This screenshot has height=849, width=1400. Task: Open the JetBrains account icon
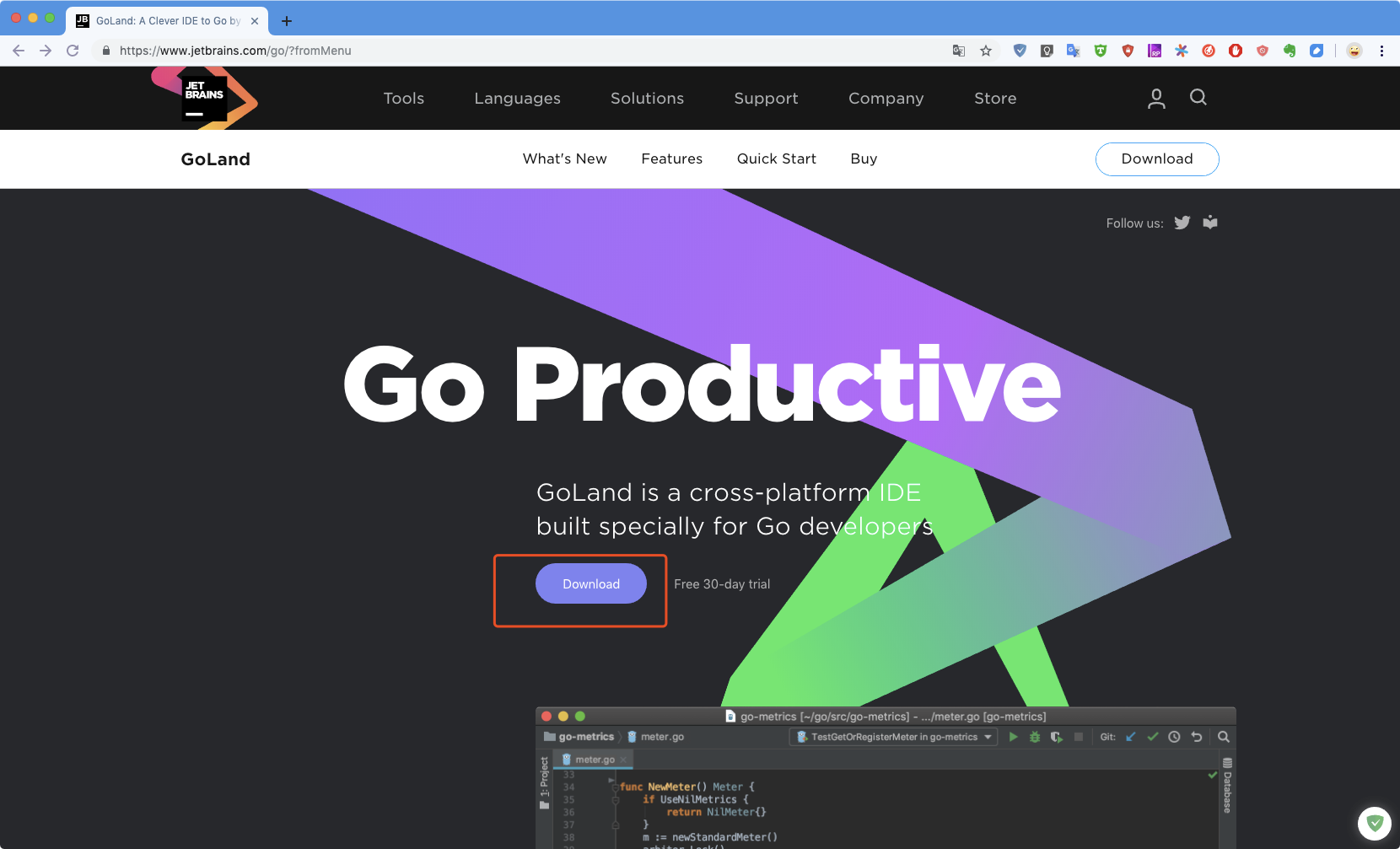[x=1157, y=99]
